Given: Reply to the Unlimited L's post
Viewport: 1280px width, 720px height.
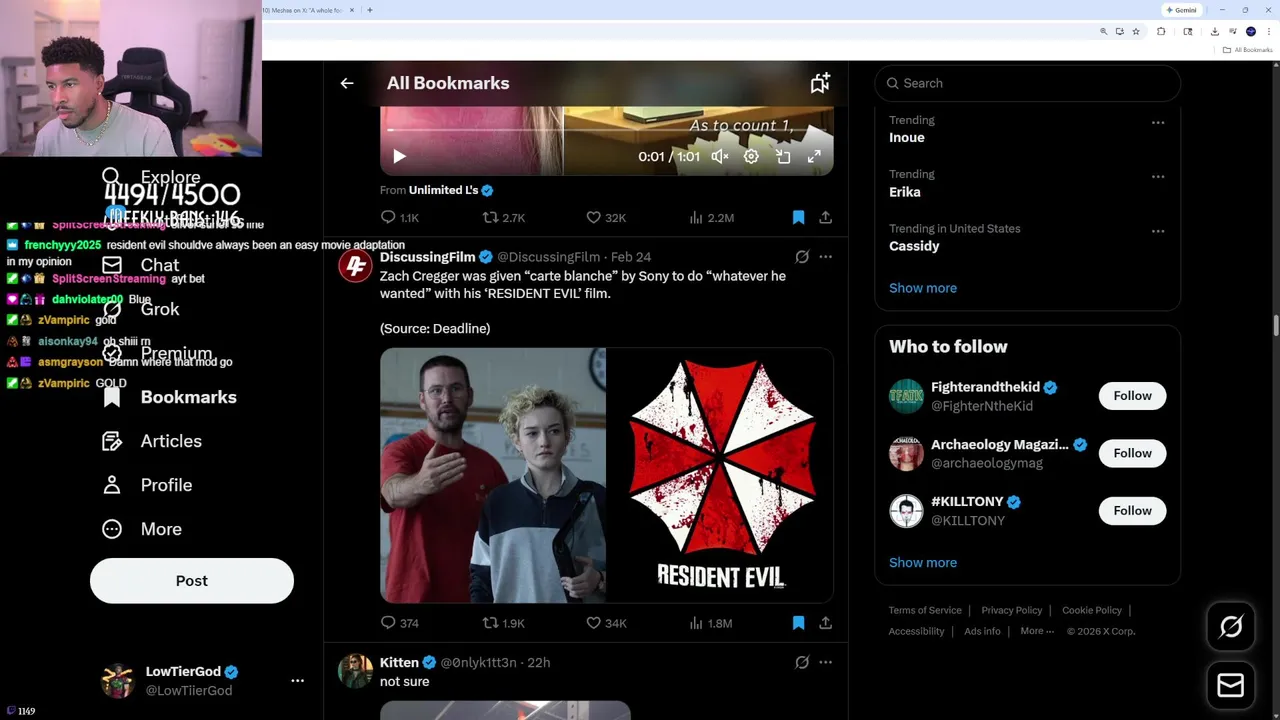Looking at the screenshot, I should pyautogui.click(x=399, y=217).
